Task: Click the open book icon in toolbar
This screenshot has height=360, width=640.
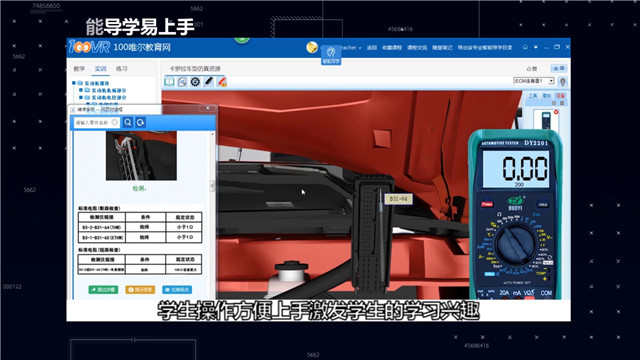Action: coord(169,82)
